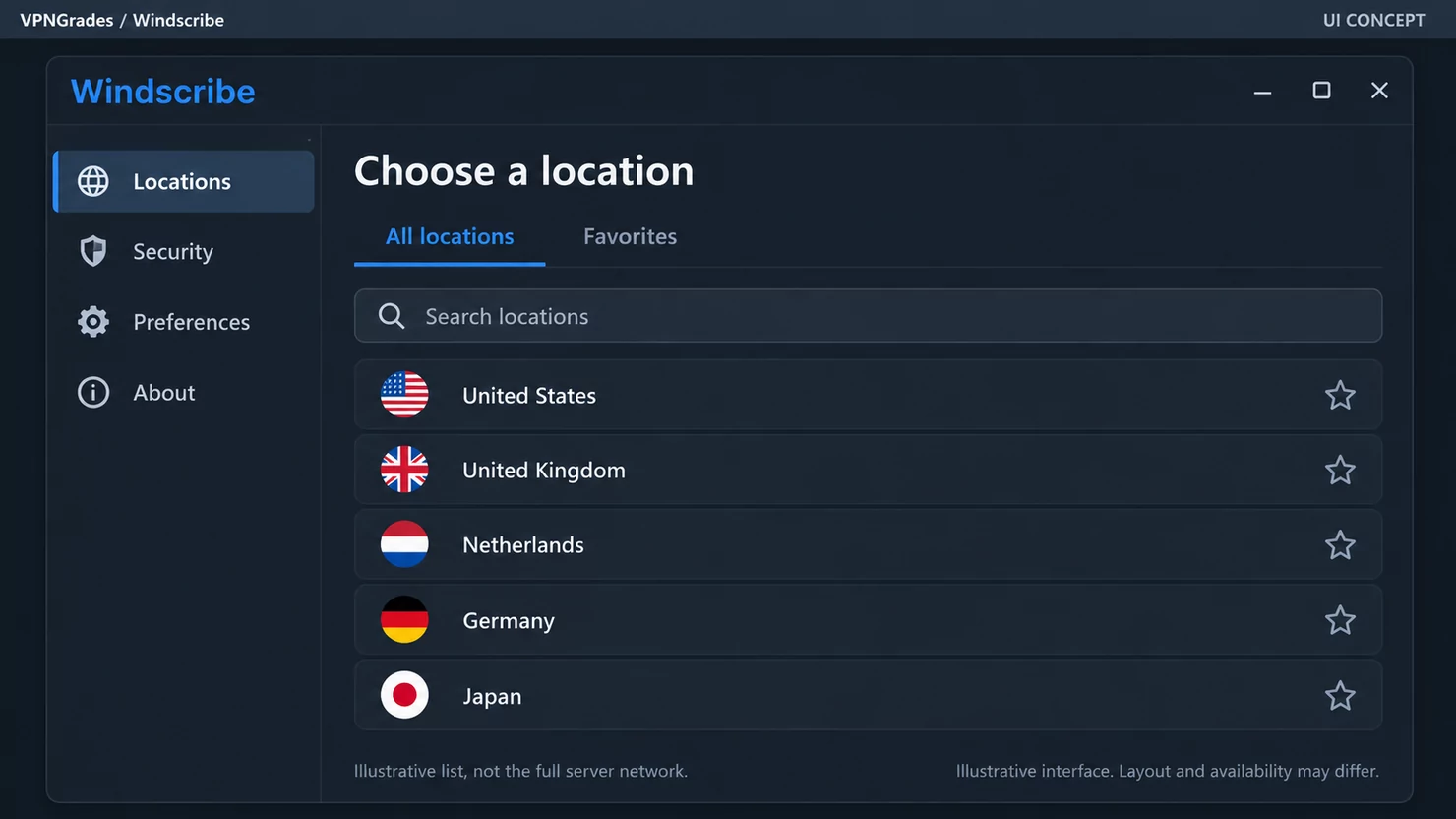Close the Windscribe window
Screen dimensions: 1456x819
pyautogui.click(x=1379, y=91)
